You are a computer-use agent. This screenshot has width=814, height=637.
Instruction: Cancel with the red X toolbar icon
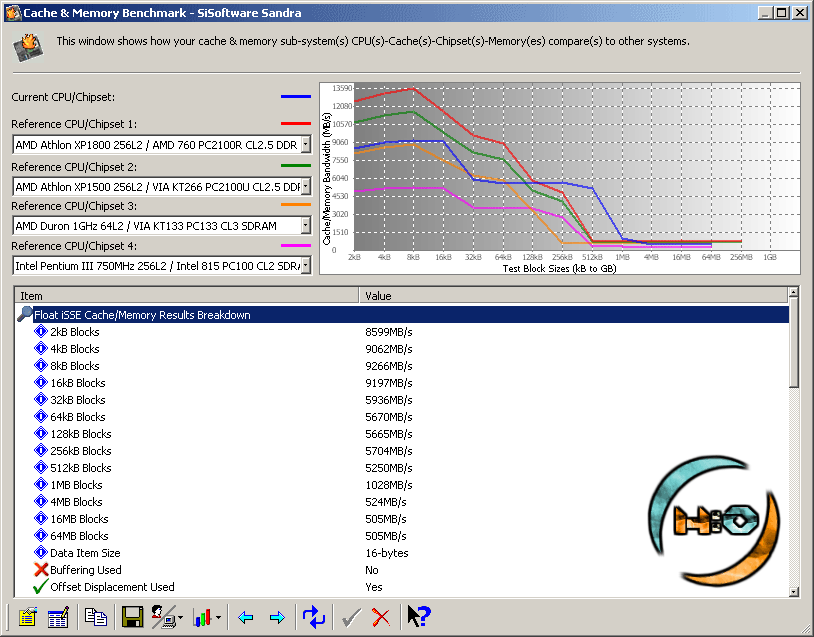click(x=381, y=617)
